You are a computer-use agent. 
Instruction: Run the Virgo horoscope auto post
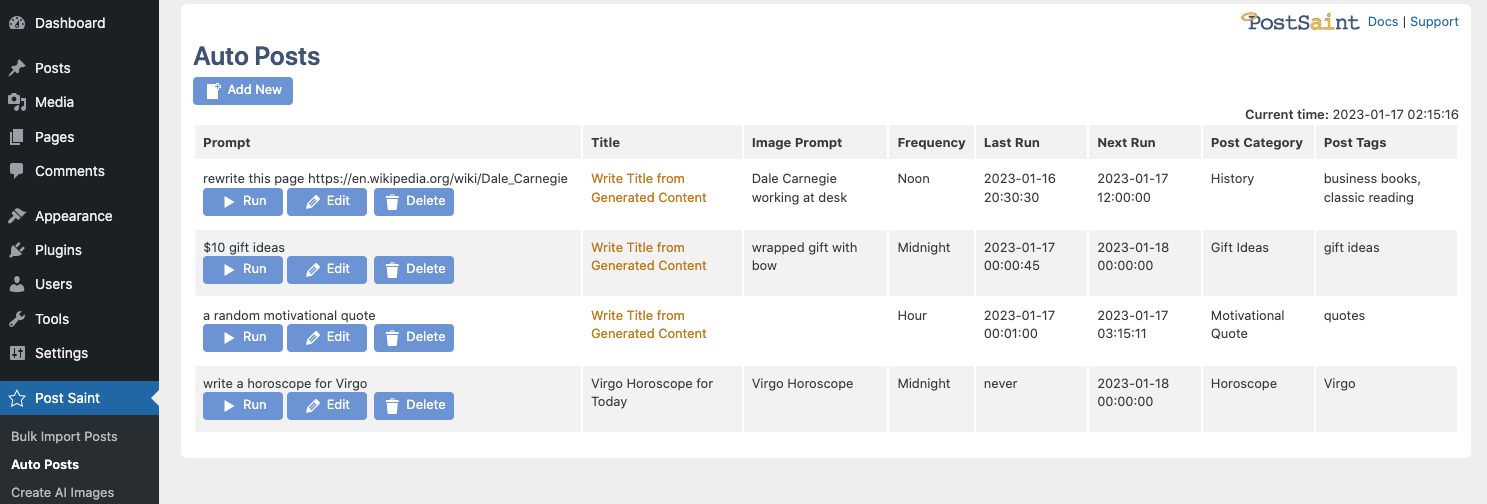click(243, 406)
